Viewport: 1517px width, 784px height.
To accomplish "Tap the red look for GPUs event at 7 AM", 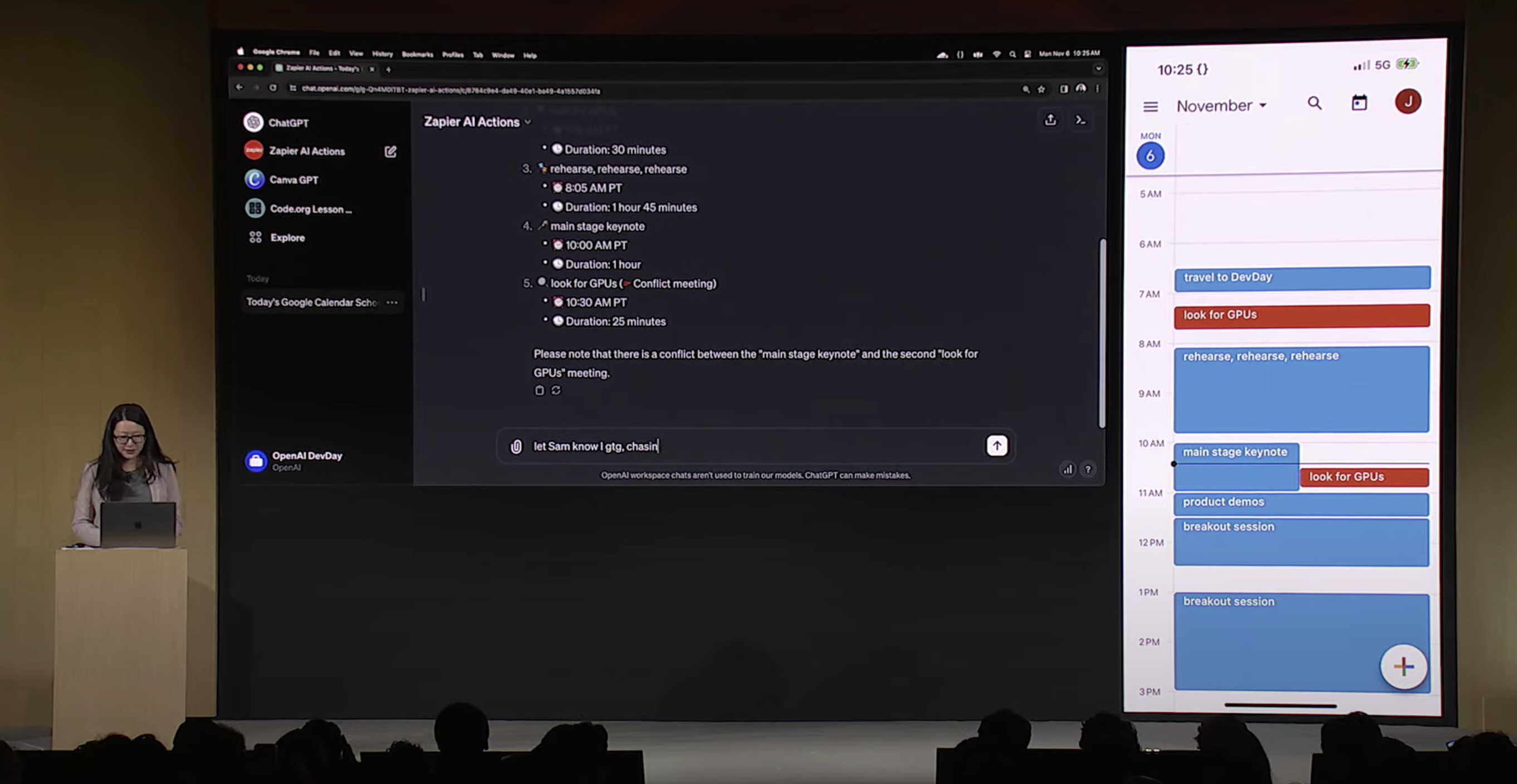I will (x=1301, y=316).
